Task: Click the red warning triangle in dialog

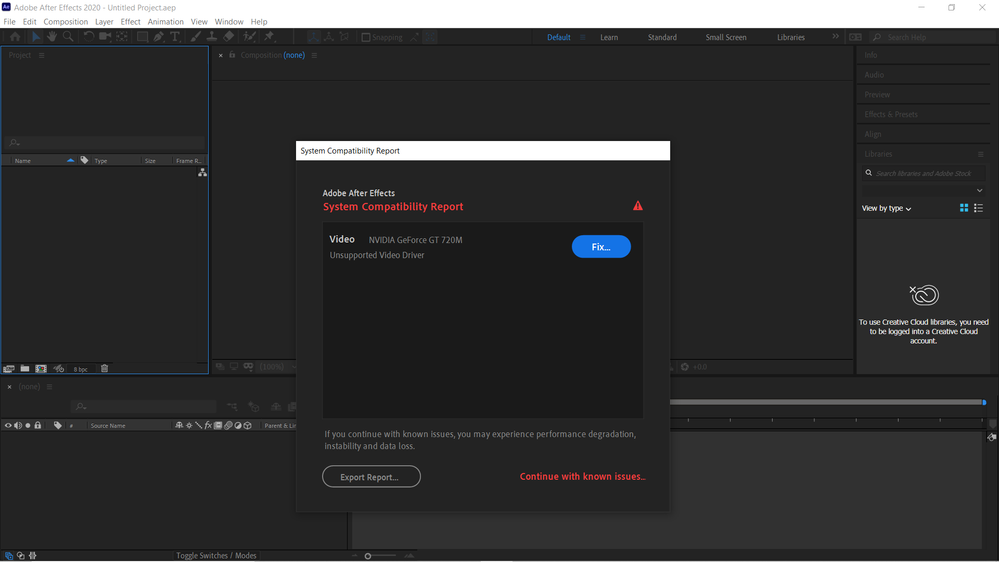Action: 638,205
